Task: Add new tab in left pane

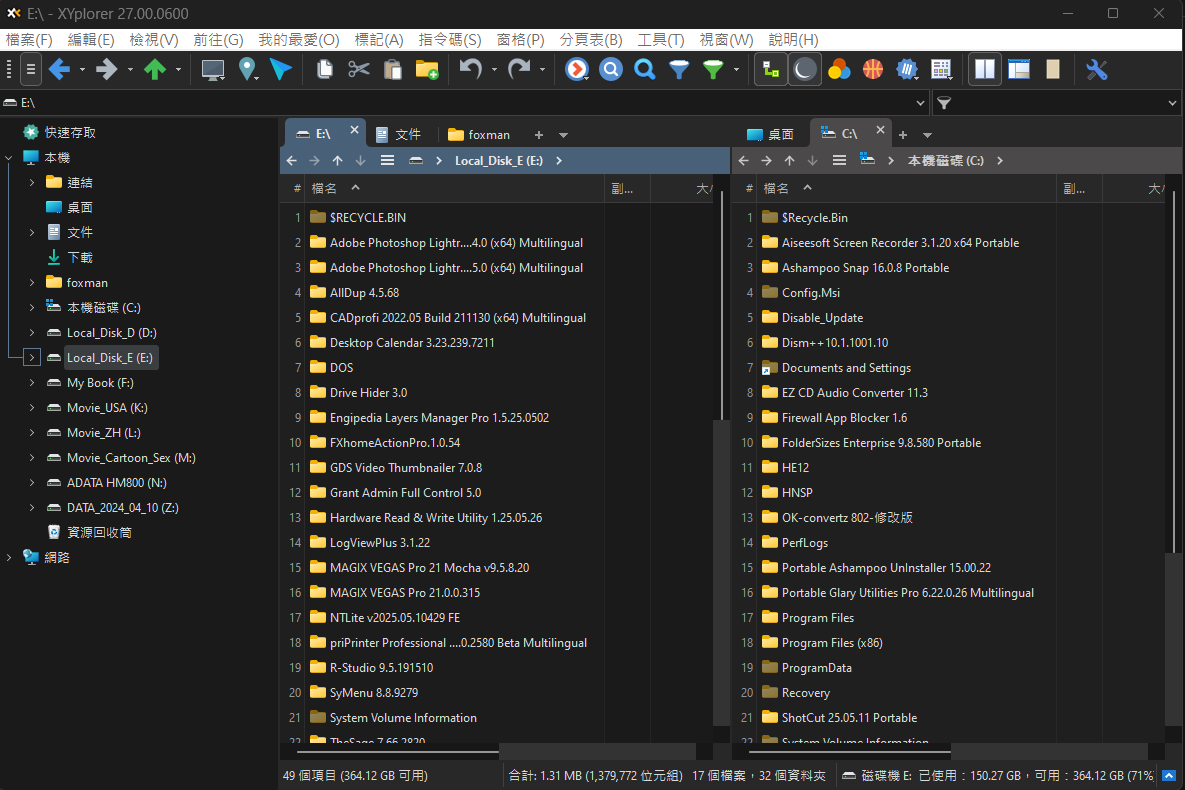Action: click(539, 135)
